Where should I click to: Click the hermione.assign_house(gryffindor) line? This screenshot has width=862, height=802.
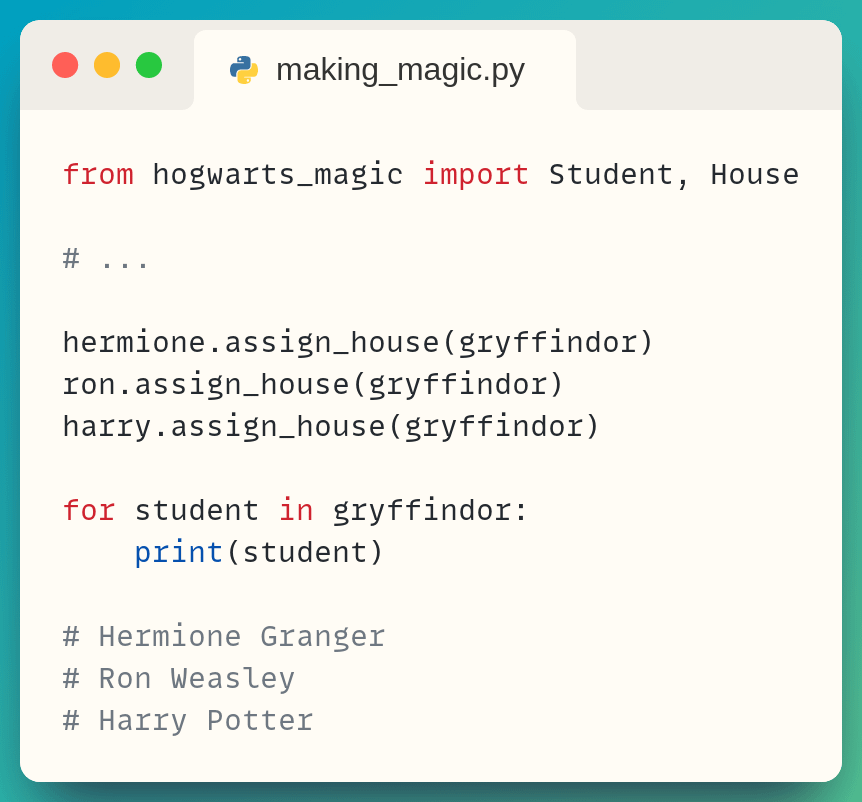[x=357, y=343]
